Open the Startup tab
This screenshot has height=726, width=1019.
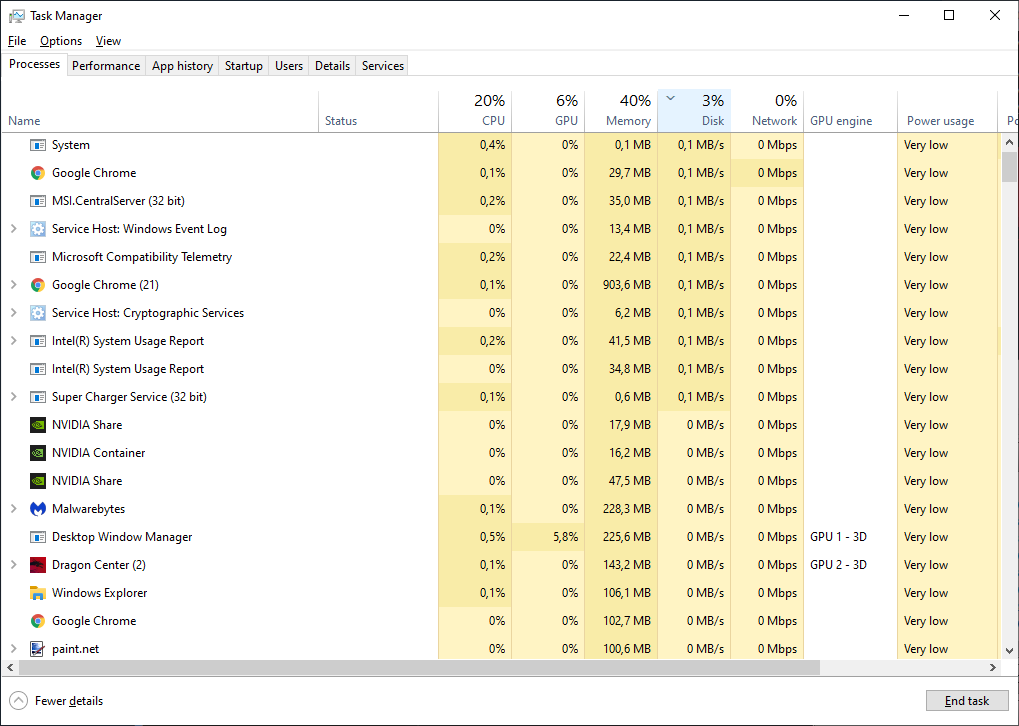coord(244,66)
